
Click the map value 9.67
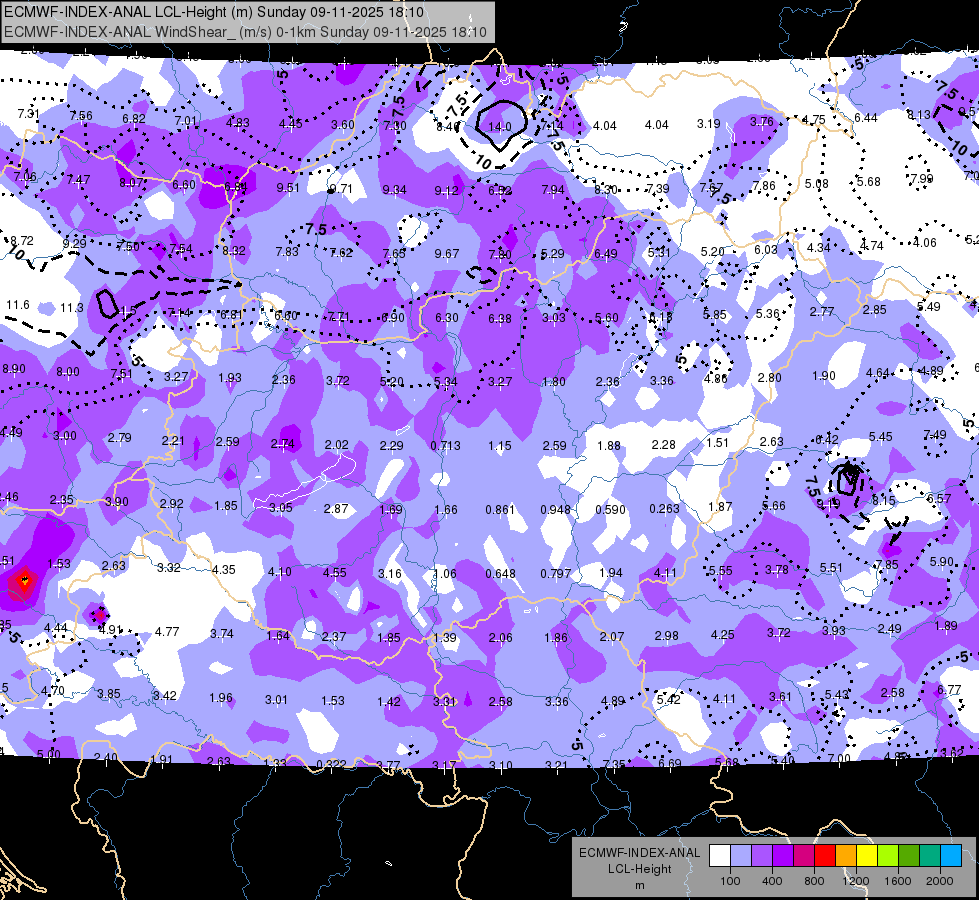(446, 254)
